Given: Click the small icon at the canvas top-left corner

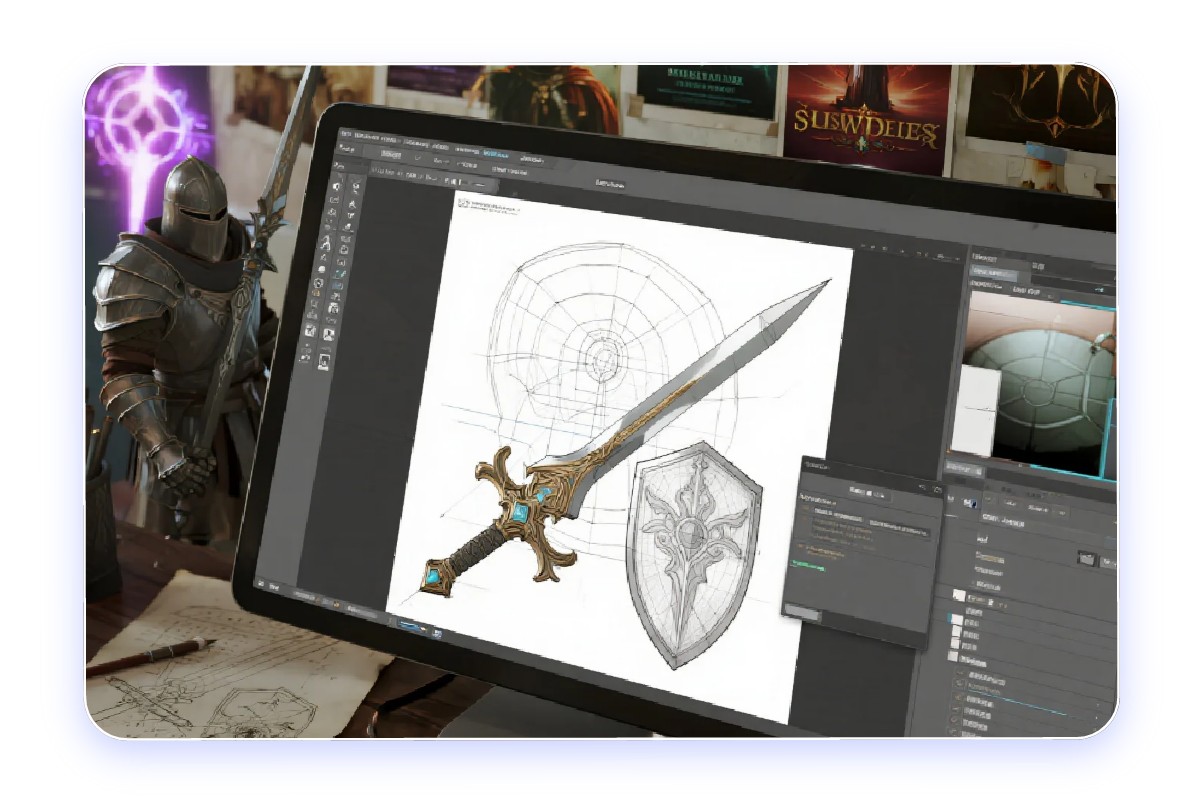Looking at the screenshot, I should coord(462,203).
